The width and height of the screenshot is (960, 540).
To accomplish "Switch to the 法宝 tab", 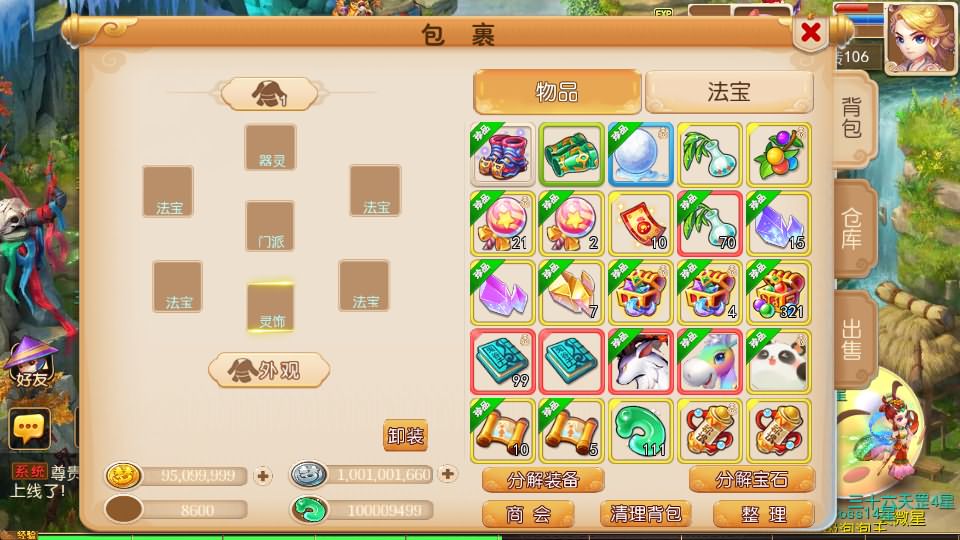I will click(729, 92).
